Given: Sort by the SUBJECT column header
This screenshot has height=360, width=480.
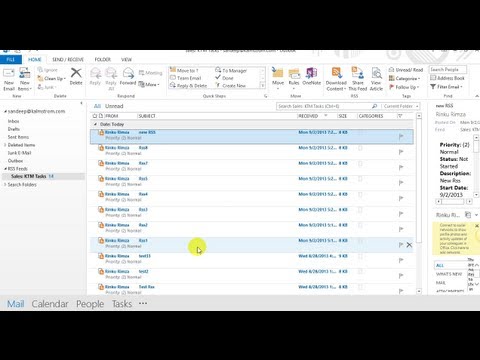Looking at the screenshot, I should point(147,116).
